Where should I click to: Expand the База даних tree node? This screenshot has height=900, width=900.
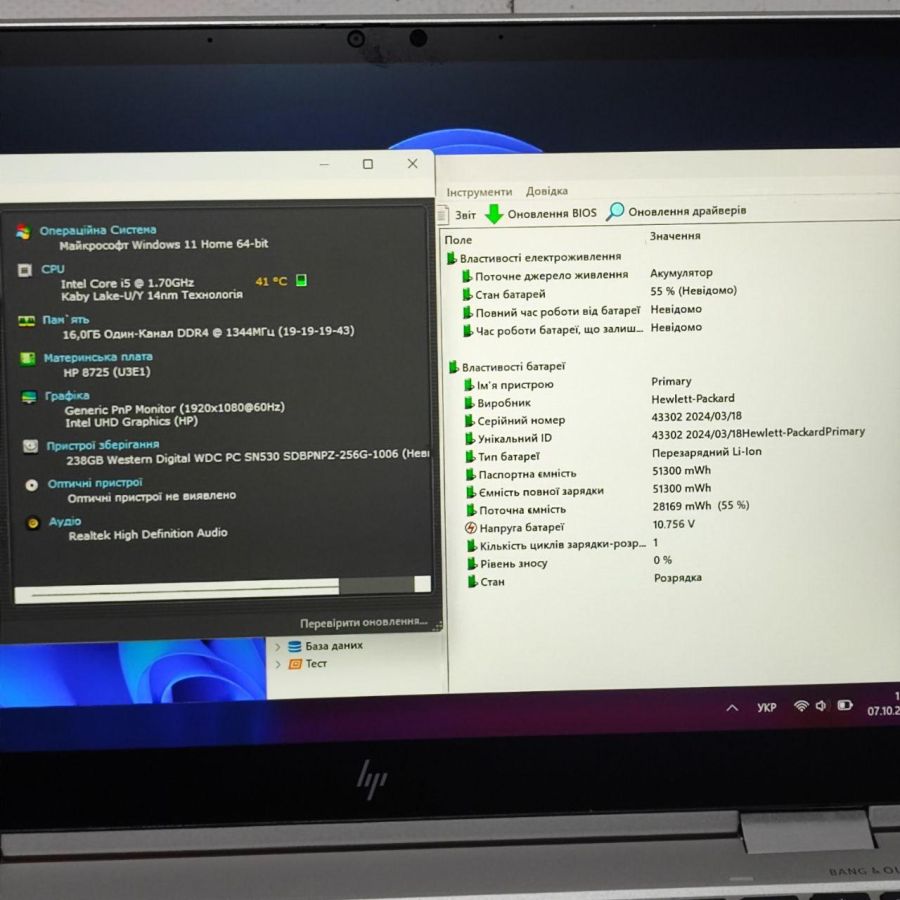click(x=278, y=647)
